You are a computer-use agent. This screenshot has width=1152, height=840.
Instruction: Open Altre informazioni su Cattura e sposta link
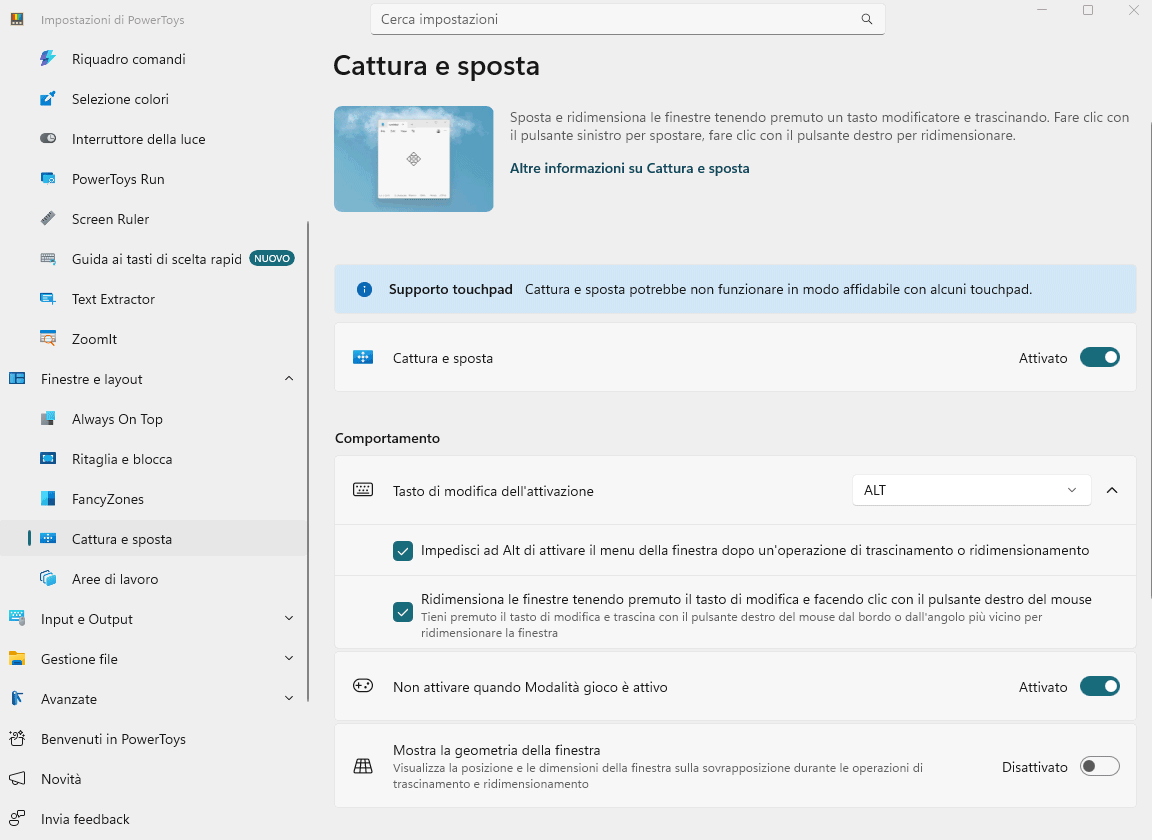[630, 168]
